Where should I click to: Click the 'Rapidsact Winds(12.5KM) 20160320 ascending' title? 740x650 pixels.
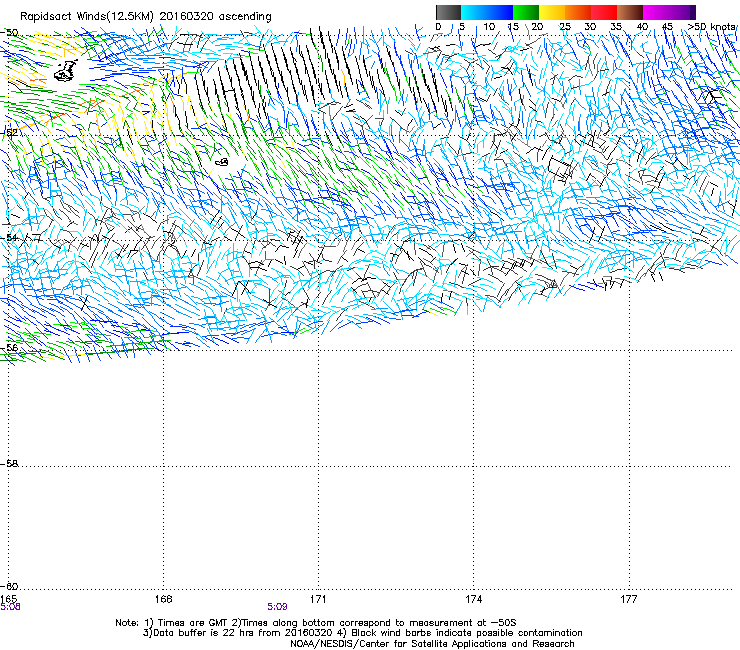click(146, 17)
